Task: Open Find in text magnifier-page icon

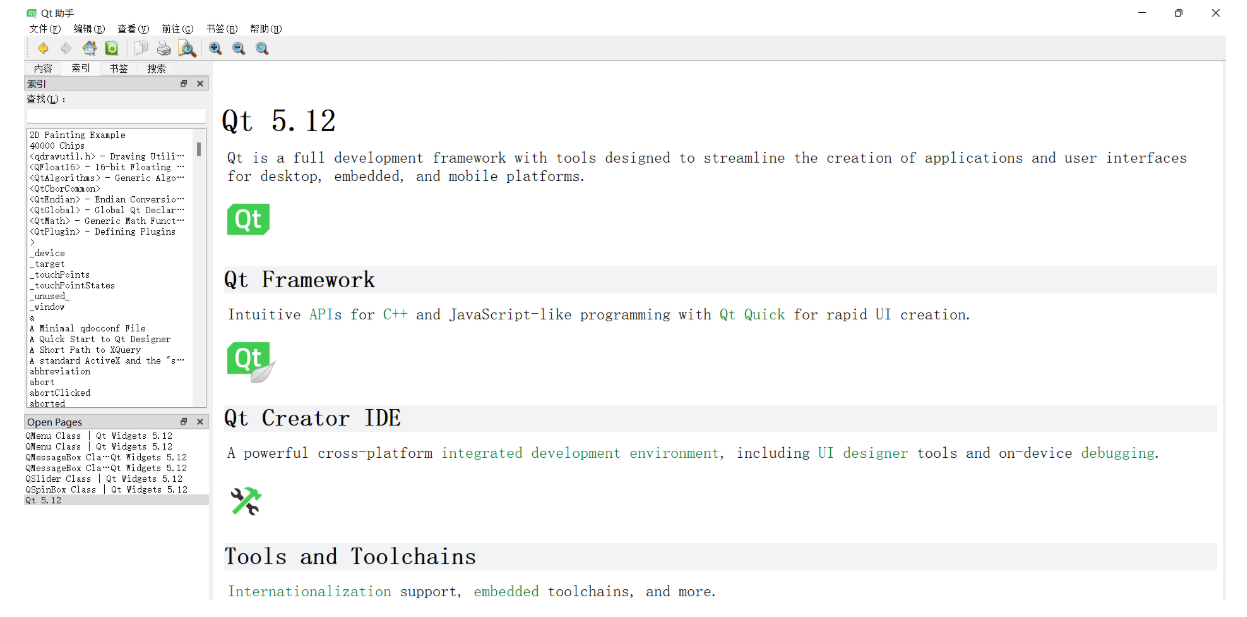Action: (x=187, y=48)
